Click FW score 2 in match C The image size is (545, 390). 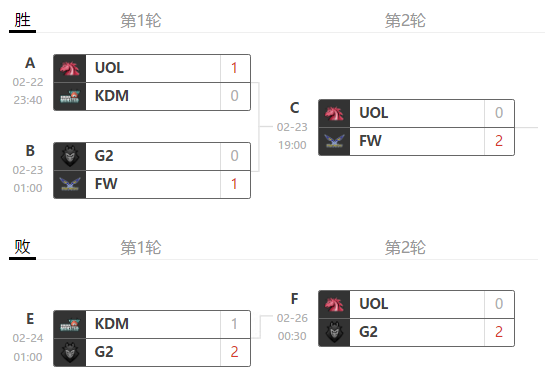point(499,141)
